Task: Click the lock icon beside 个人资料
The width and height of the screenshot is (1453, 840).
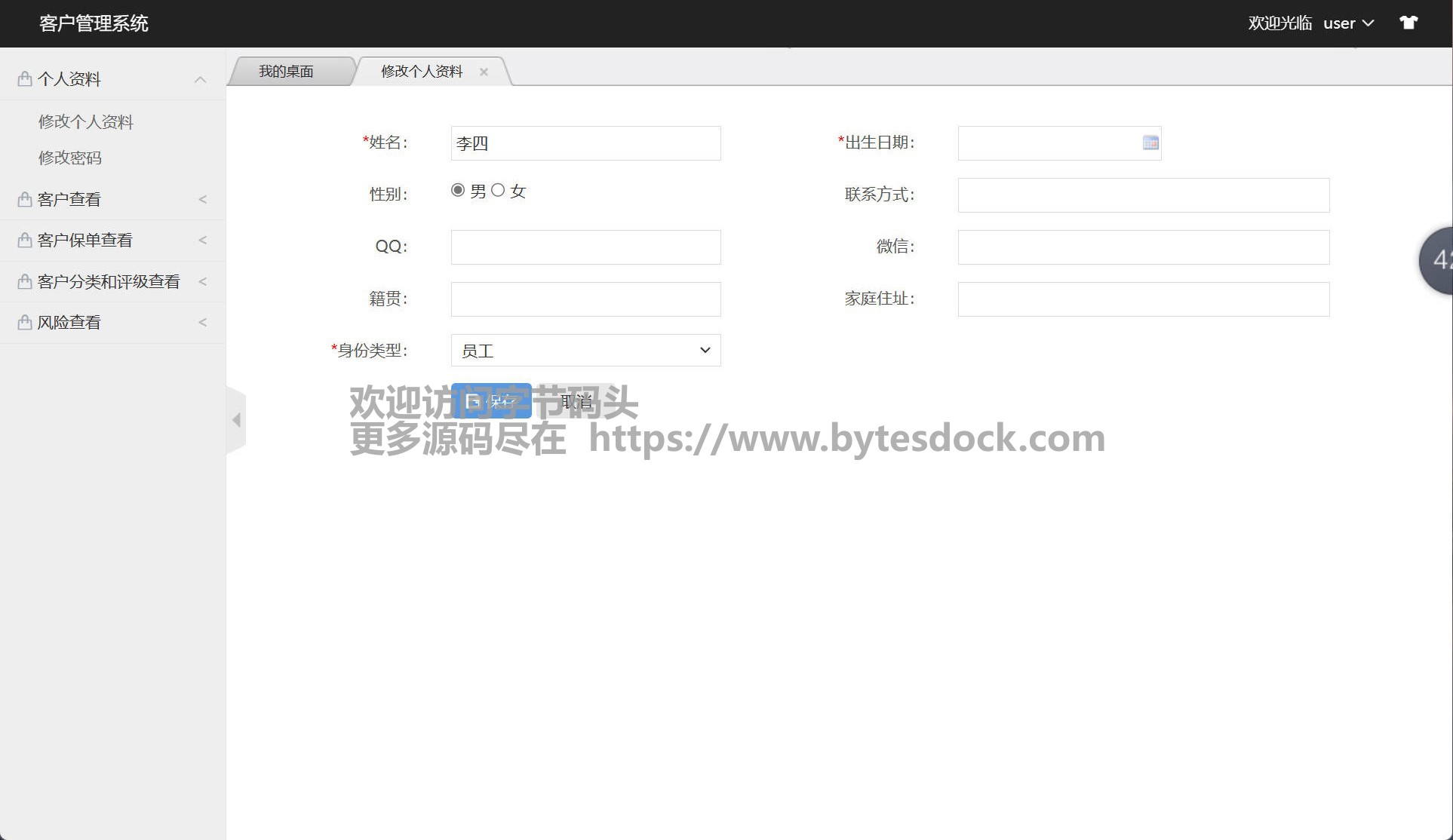Action: [25, 78]
